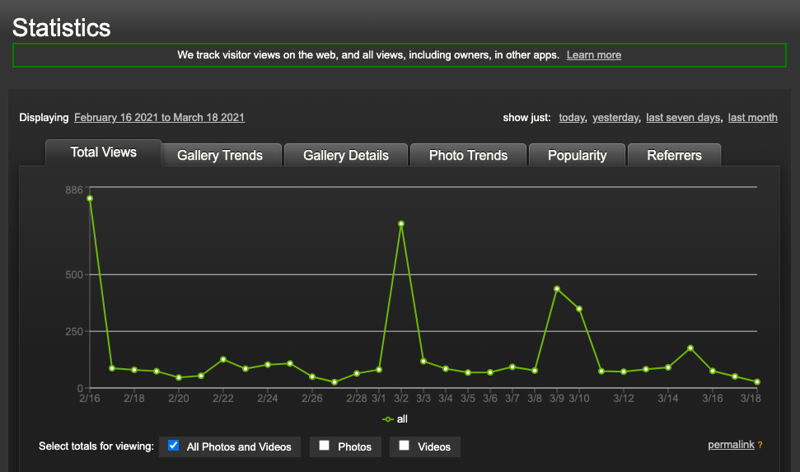
Task: Click the green 'all' legend marker
Action: click(x=388, y=419)
